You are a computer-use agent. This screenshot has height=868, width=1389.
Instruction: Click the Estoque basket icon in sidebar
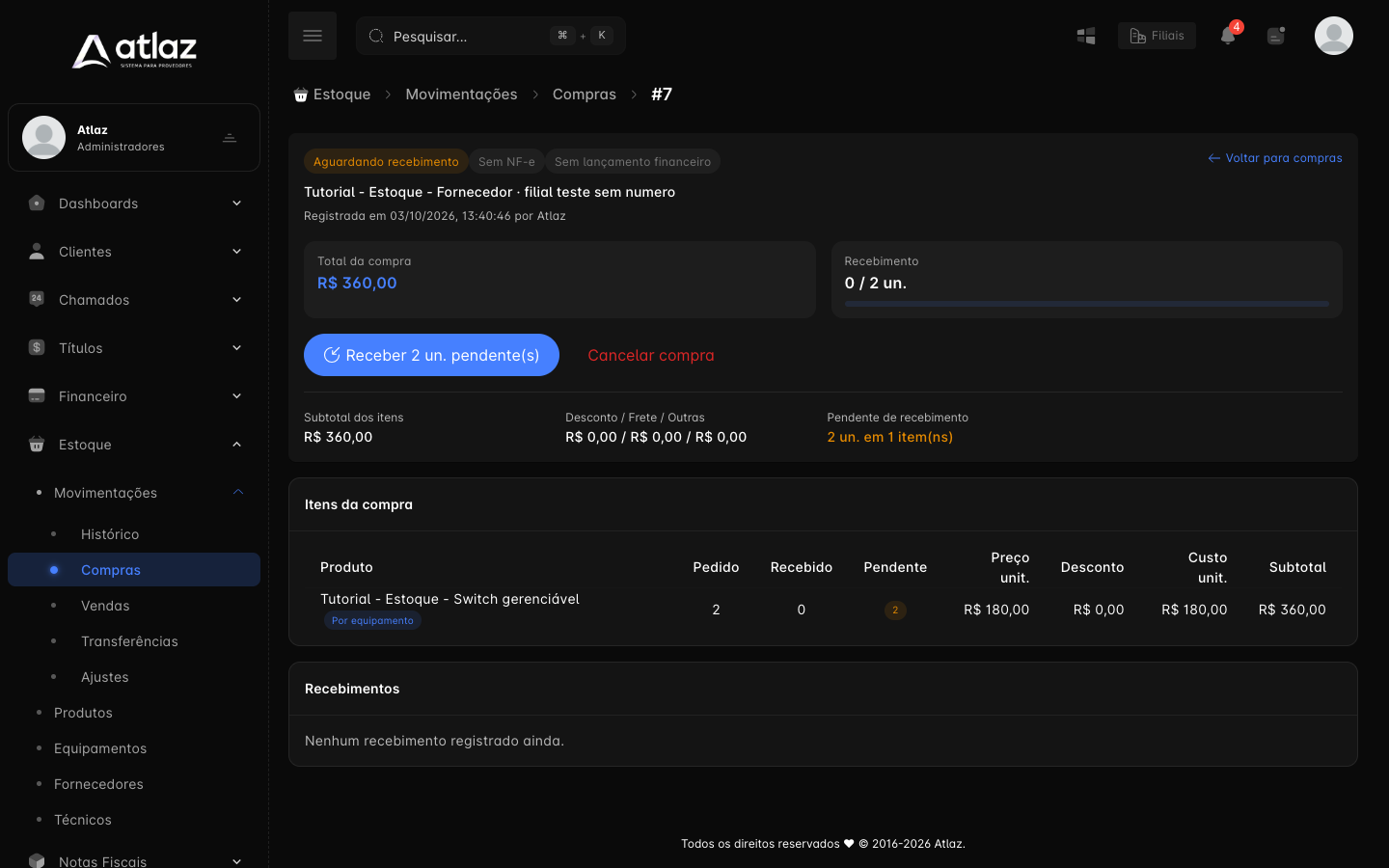[x=37, y=444]
